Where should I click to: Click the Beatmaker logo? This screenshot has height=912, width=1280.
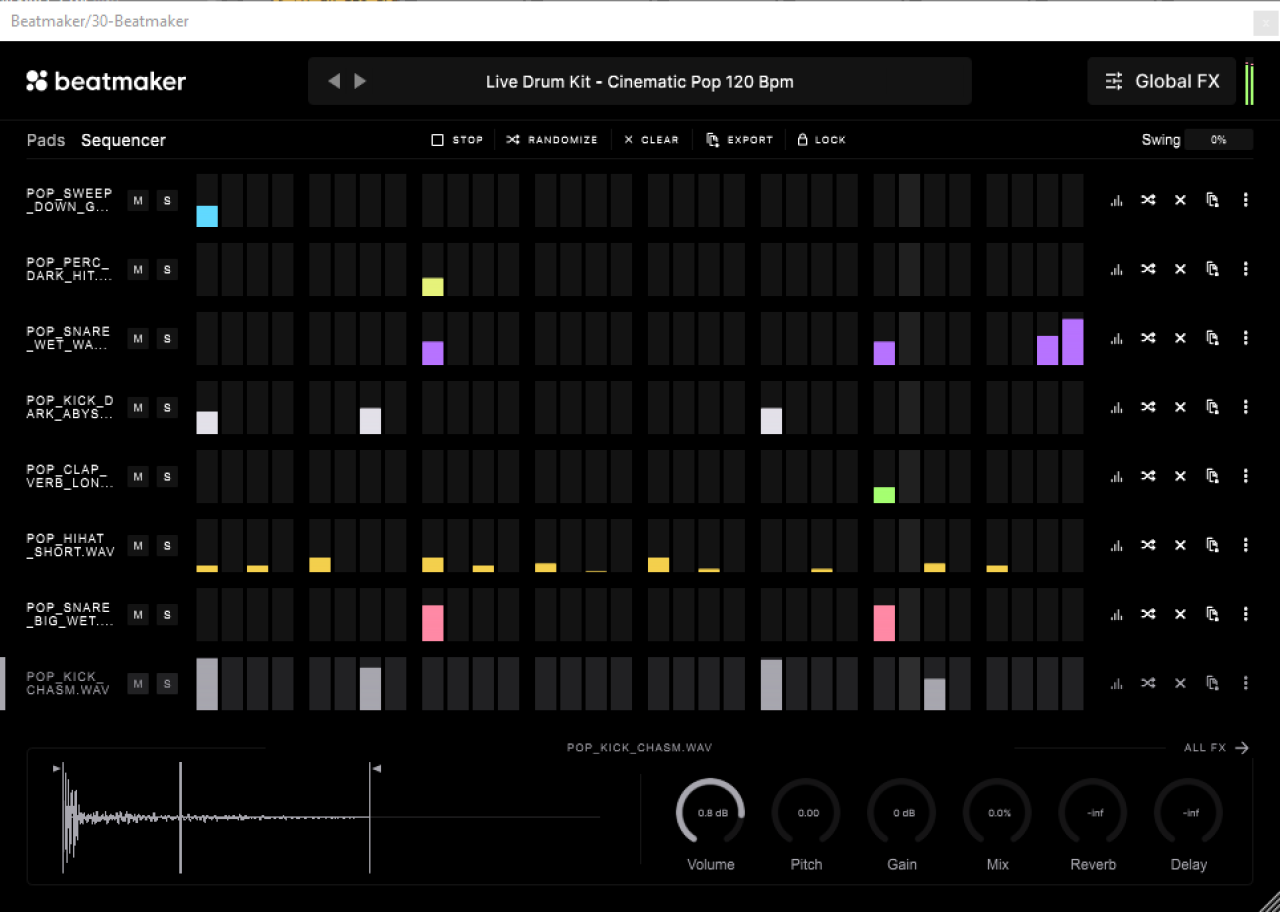(106, 82)
